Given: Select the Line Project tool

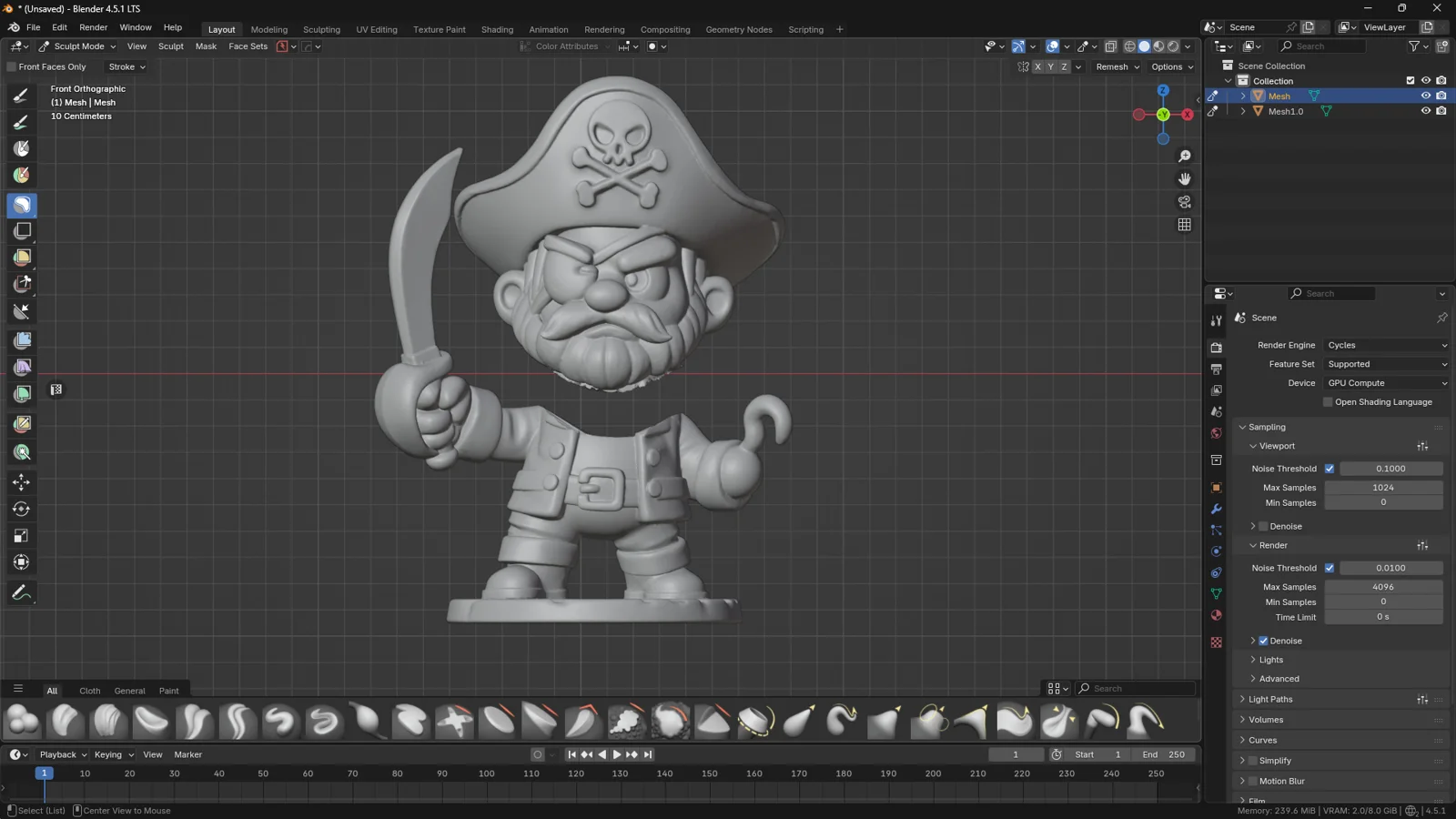Looking at the screenshot, I should [22, 312].
